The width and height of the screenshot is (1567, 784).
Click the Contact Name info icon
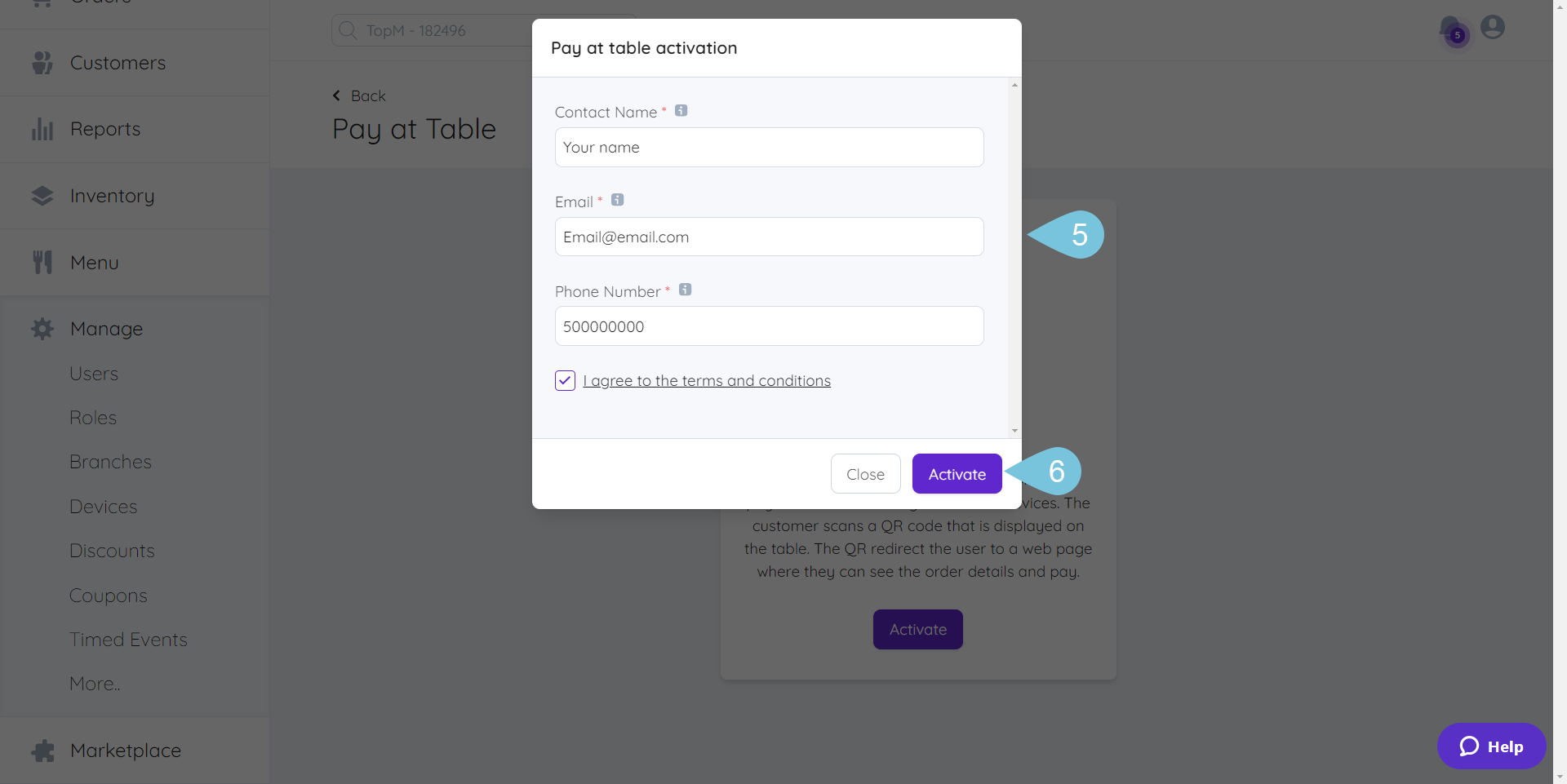point(681,111)
